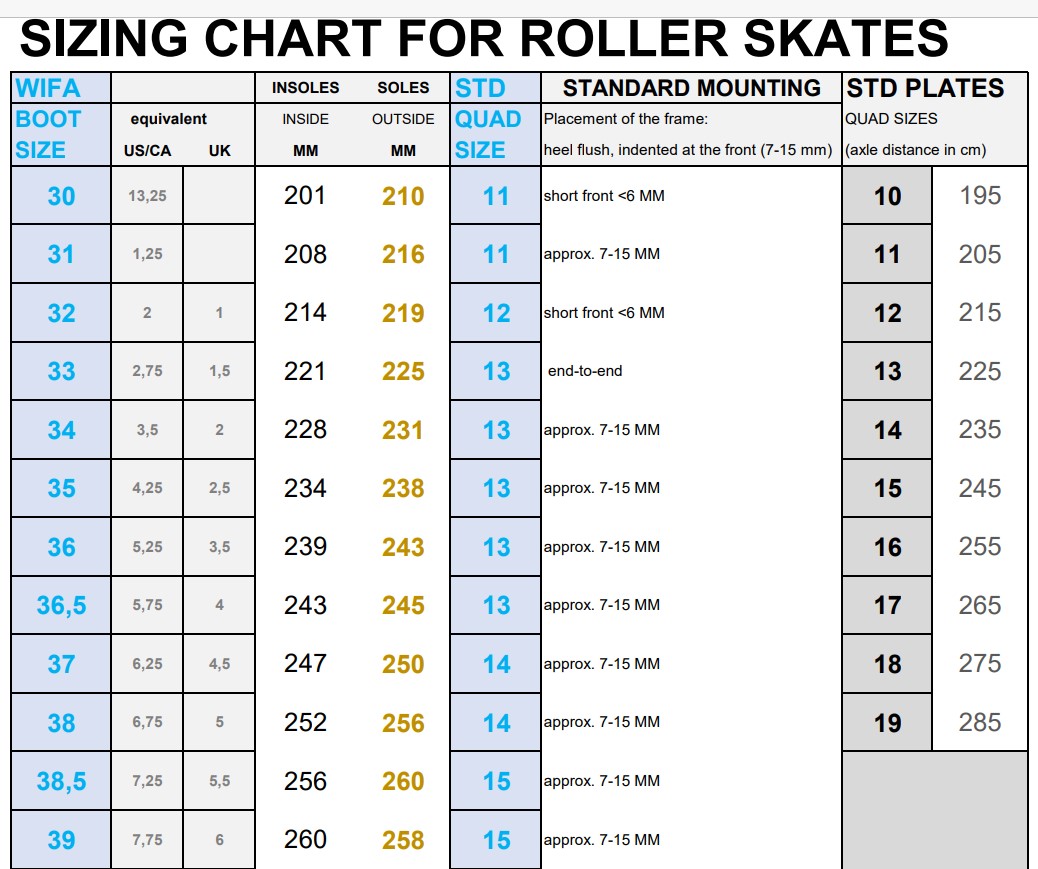
Task: Select UK equivalent value 5,5
Action: tap(219, 782)
